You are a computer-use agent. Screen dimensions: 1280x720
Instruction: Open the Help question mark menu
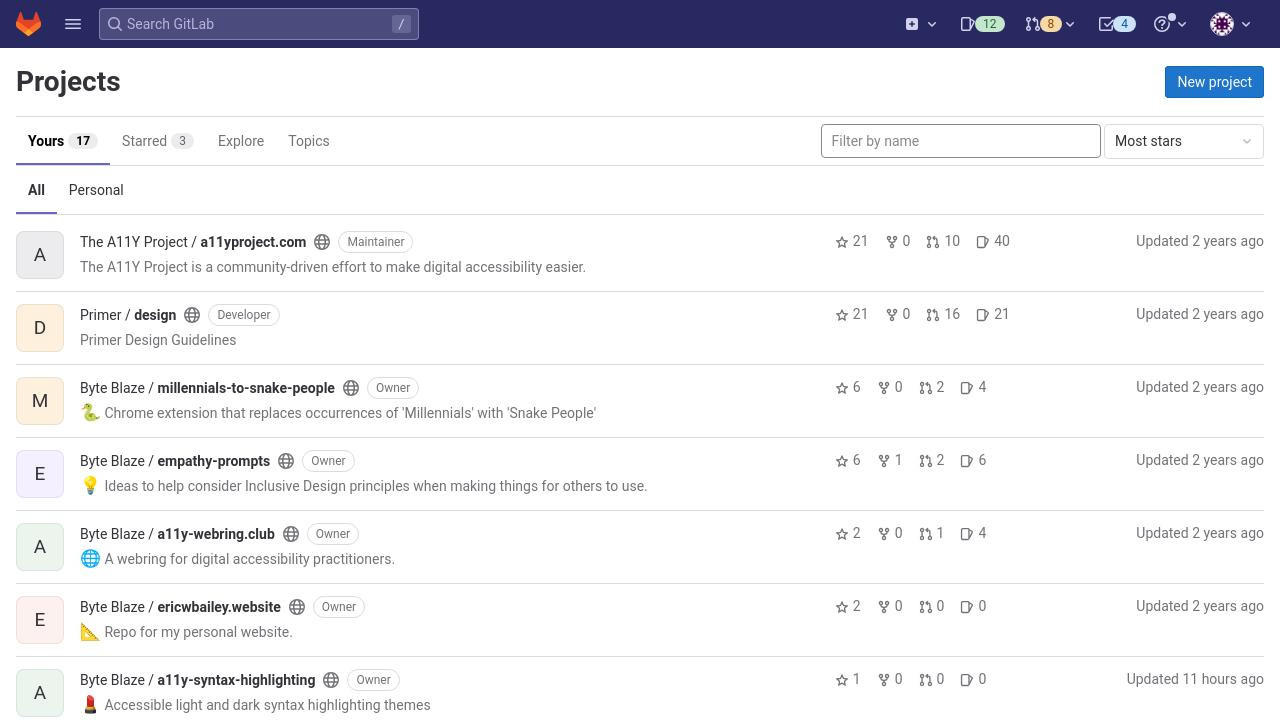pos(1170,24)
